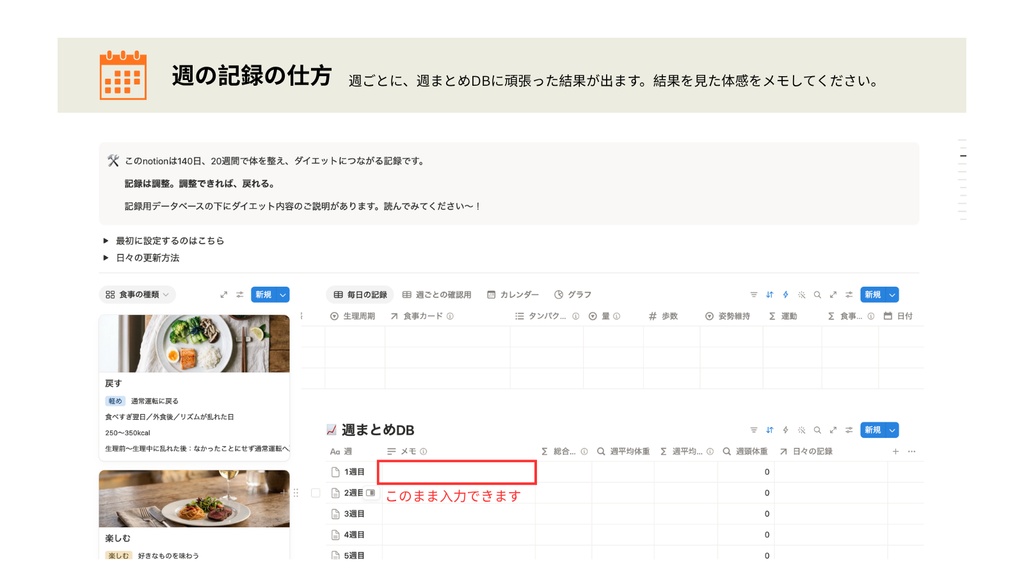
Task: Open the 生理周期 column header menu
Action: click(353, 316)
